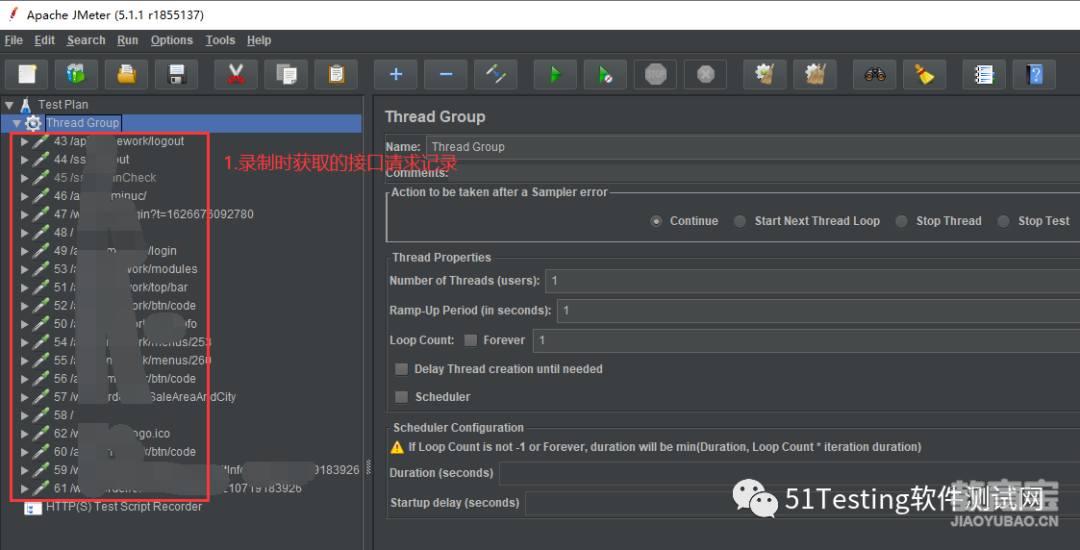Open the Run menu
The image size is (1080, 550).
(x=127, y=40)
